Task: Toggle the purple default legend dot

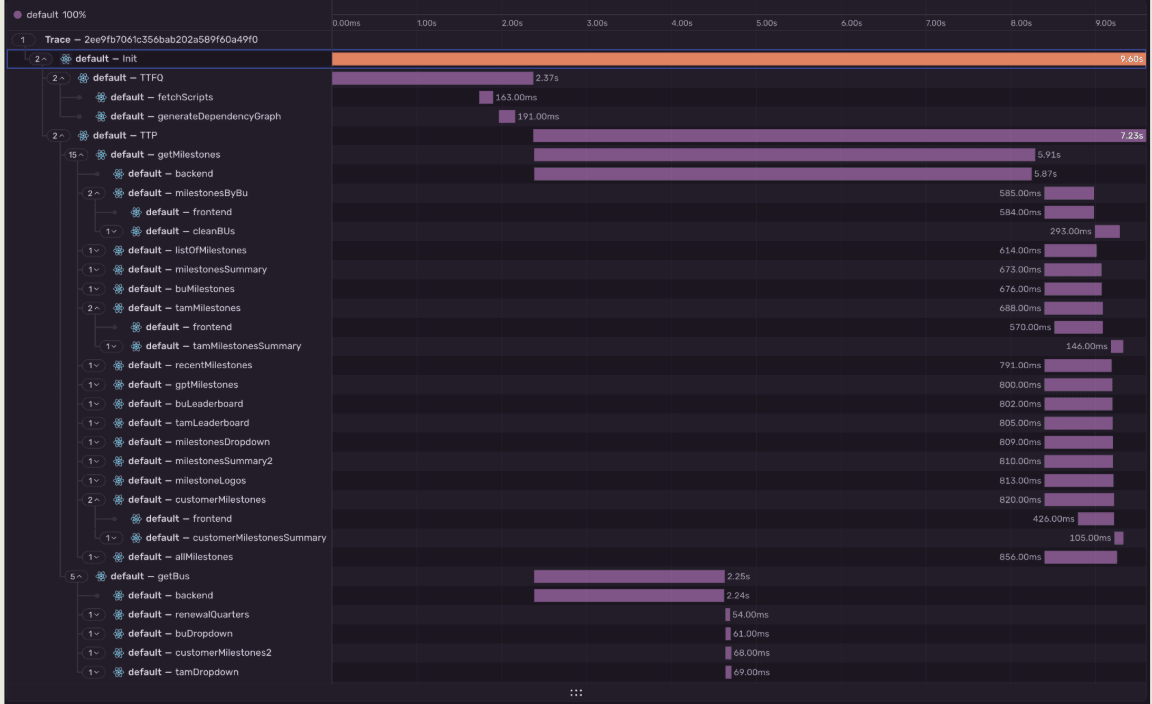Action: point(18,15)
